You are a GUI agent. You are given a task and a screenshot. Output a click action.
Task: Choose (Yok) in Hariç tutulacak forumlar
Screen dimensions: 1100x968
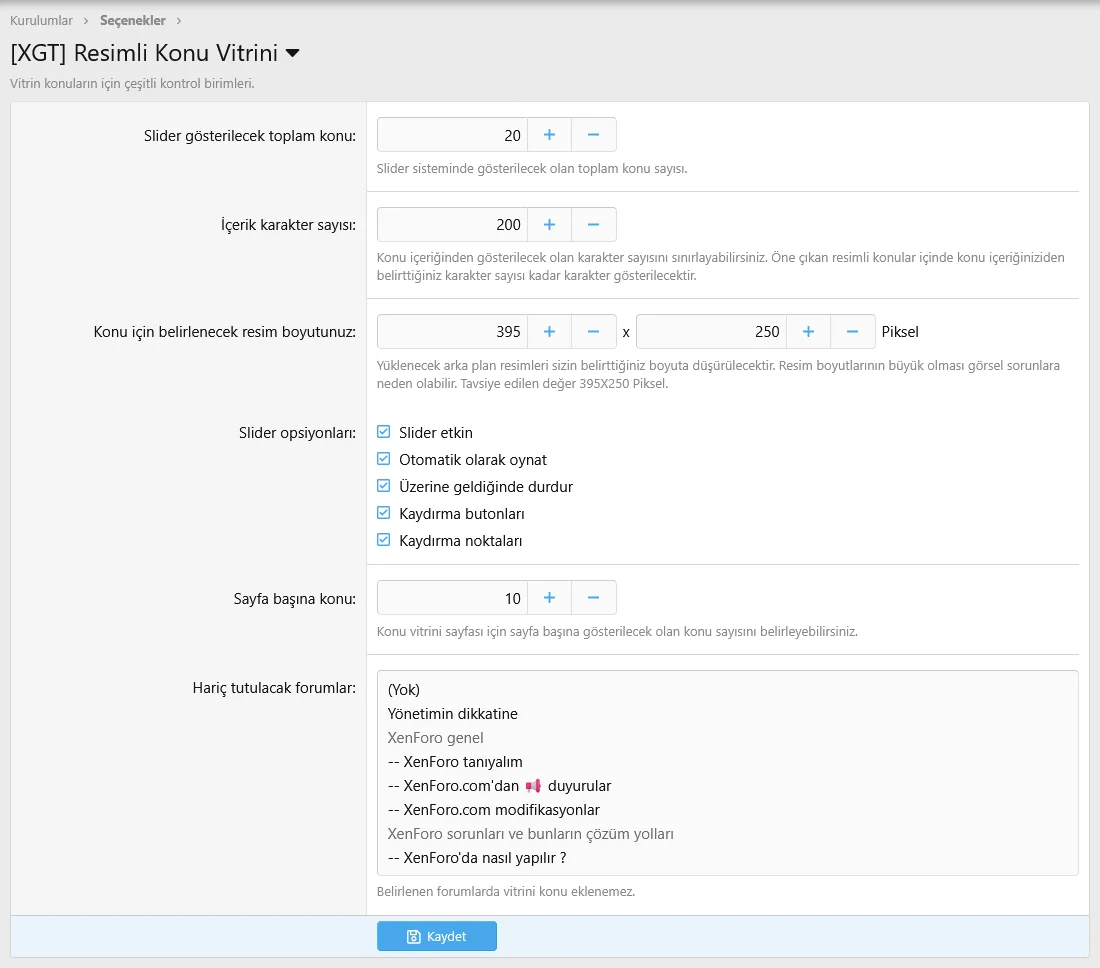click(404, 690)
